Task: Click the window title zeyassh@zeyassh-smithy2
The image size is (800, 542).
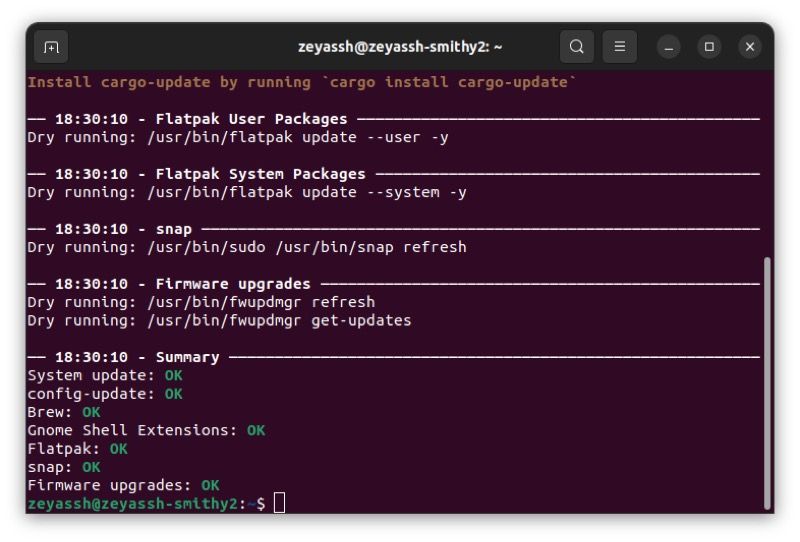Action: click(400, 47)
